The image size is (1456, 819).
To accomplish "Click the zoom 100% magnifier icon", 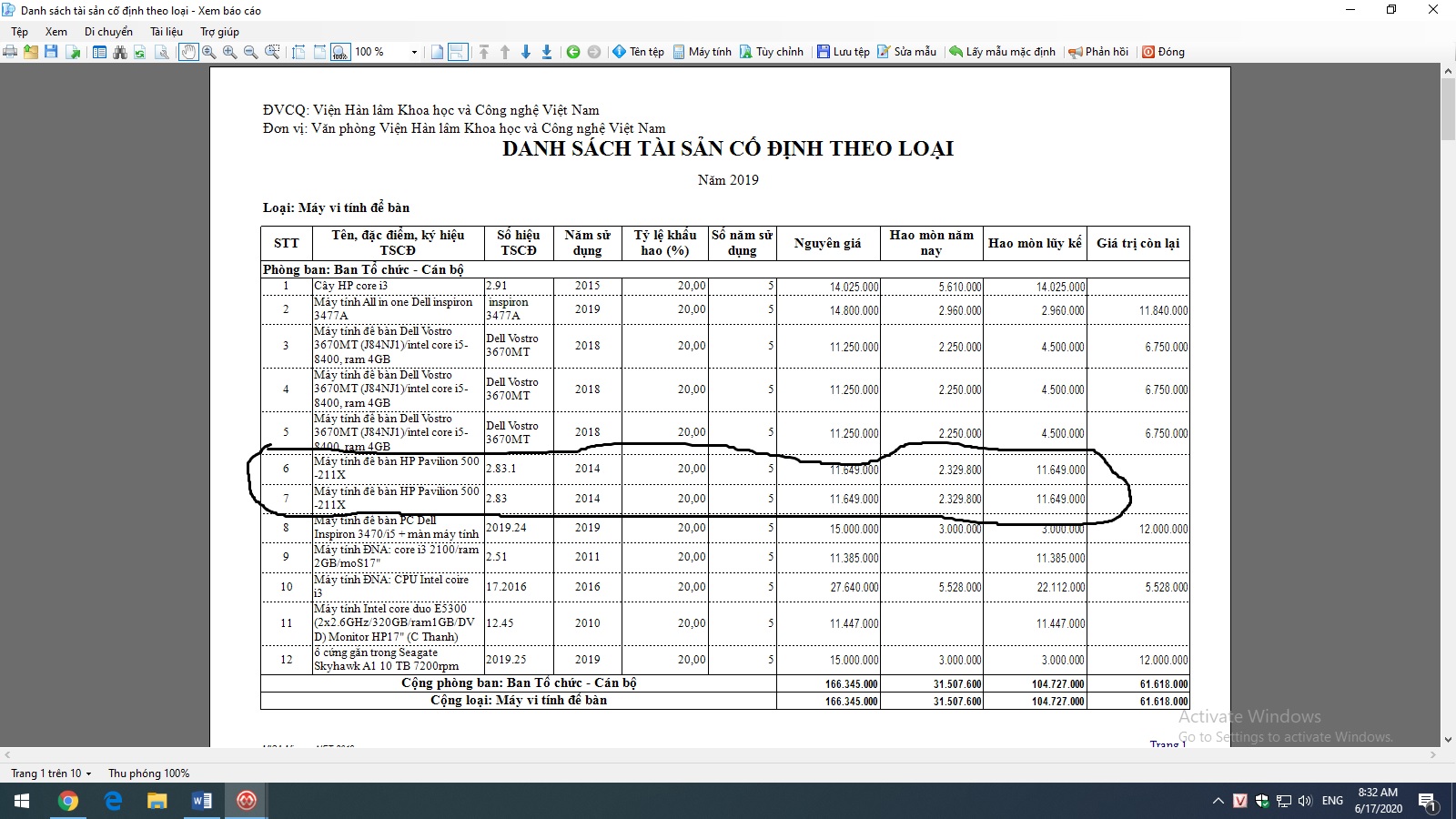I will click(340, 52).
